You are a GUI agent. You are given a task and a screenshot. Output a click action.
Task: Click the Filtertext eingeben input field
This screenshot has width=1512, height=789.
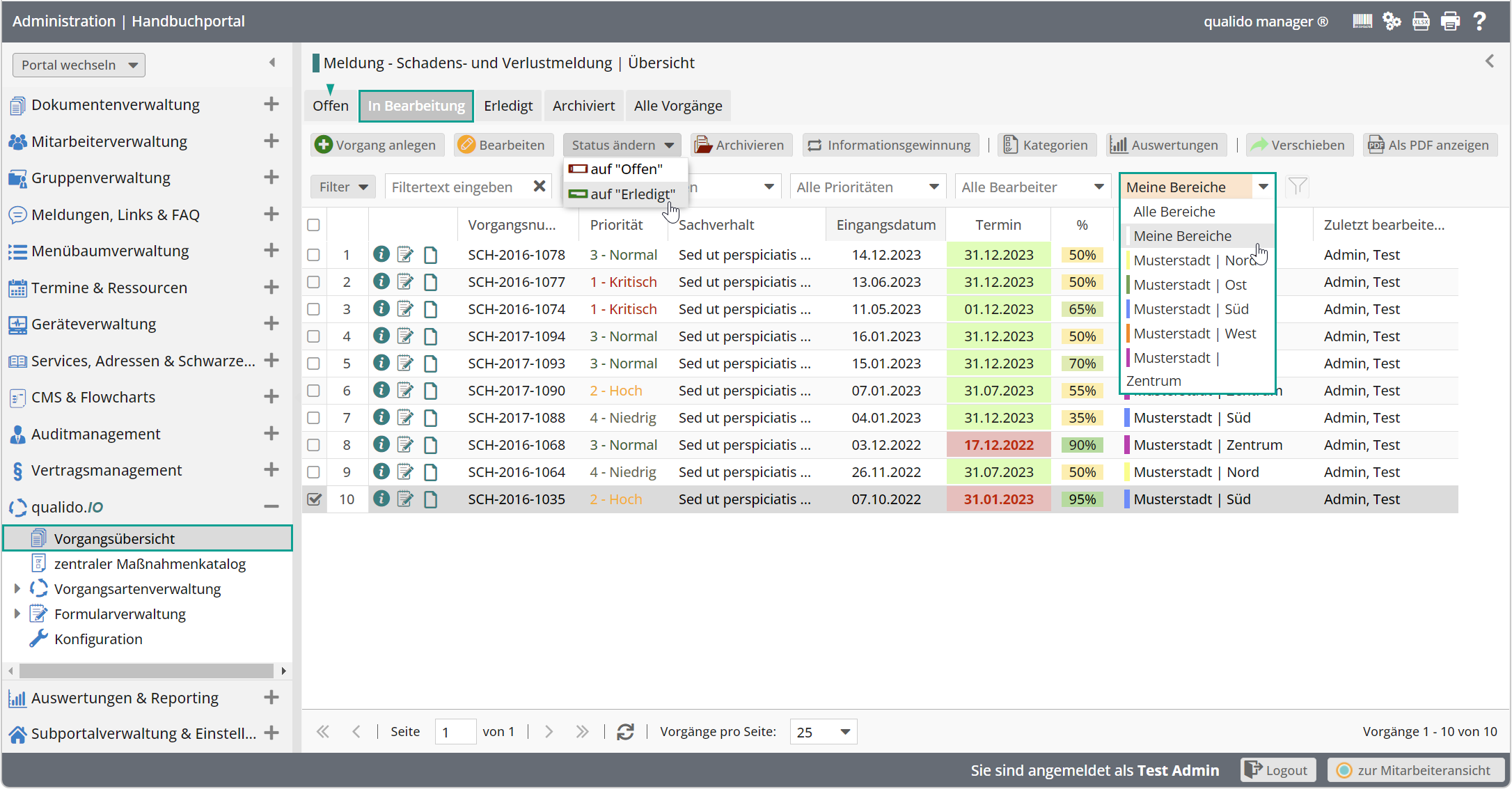(458, 187)
